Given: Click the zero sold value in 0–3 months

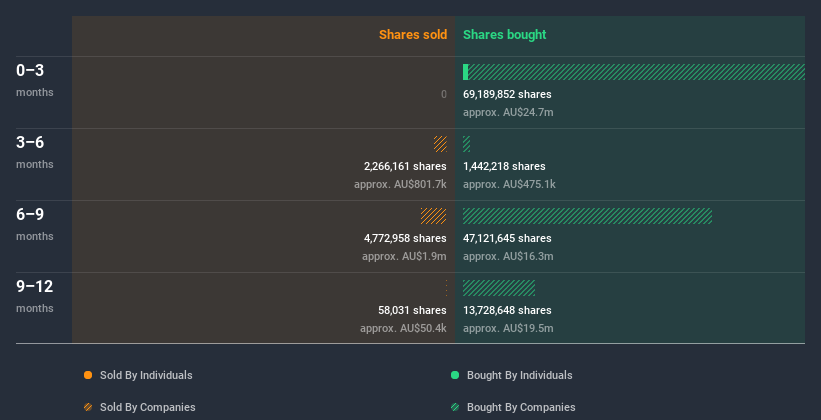Looking at the screenshot, I should [x=444, y=94].
